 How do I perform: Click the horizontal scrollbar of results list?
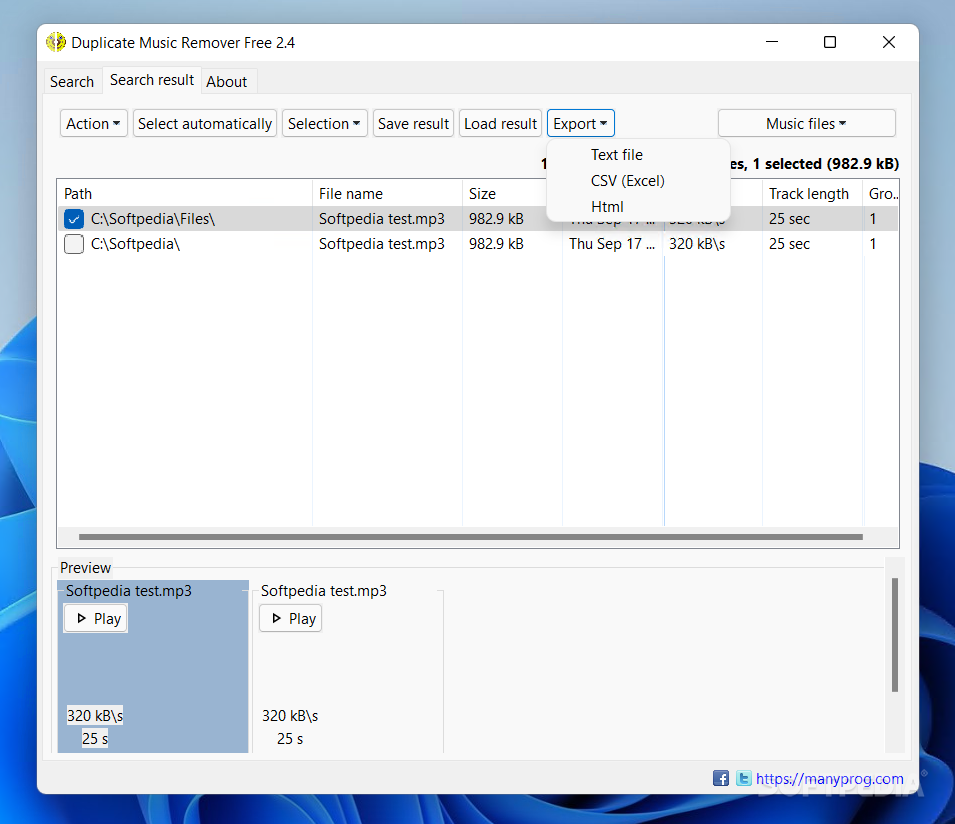point(471,537)
